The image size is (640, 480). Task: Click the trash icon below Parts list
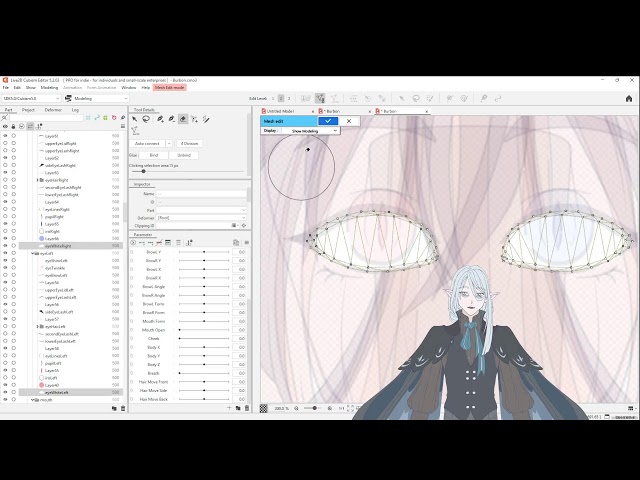coord(123,408)
